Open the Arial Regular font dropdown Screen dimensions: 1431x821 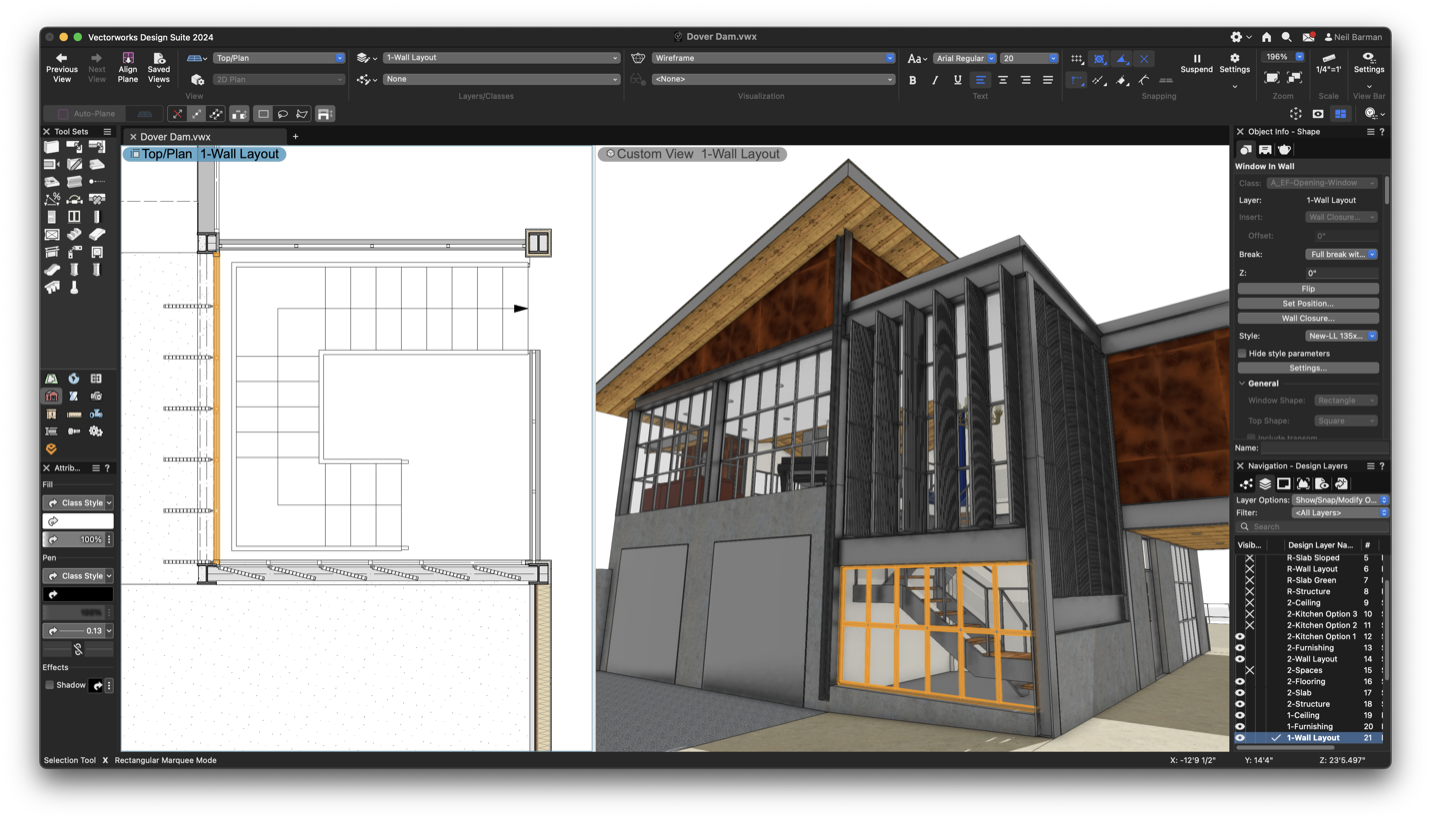pos(965,58)
